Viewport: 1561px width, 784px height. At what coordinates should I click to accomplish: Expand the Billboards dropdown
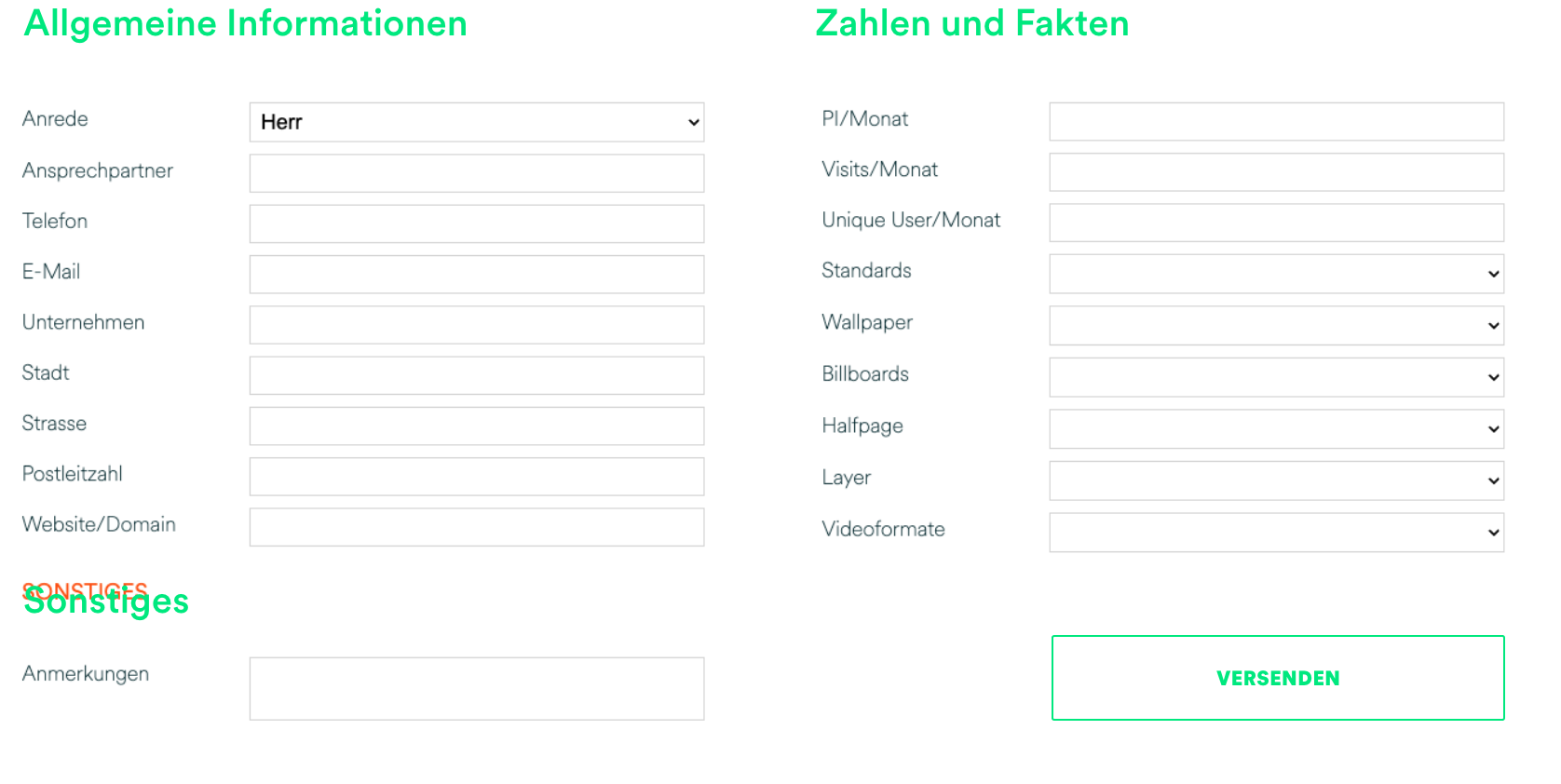[x=1276, y=377]
